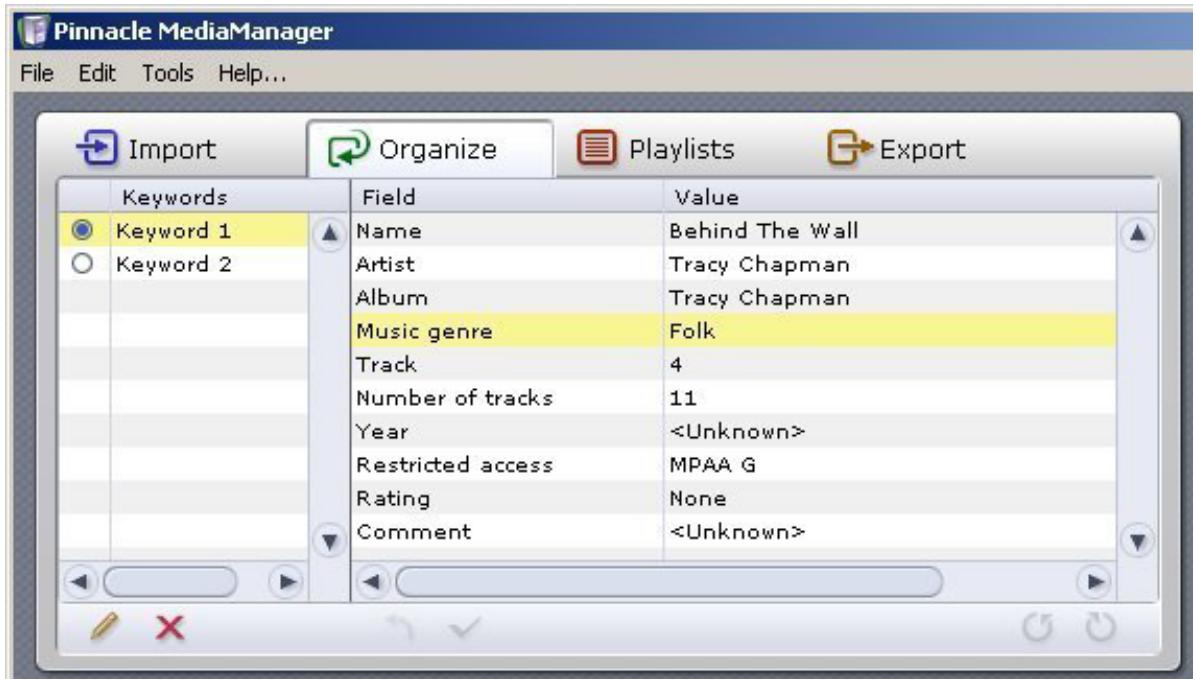Click the Keywords column header
The height and width of the screenshot is (681, 1196).
(x=175, y=198)
